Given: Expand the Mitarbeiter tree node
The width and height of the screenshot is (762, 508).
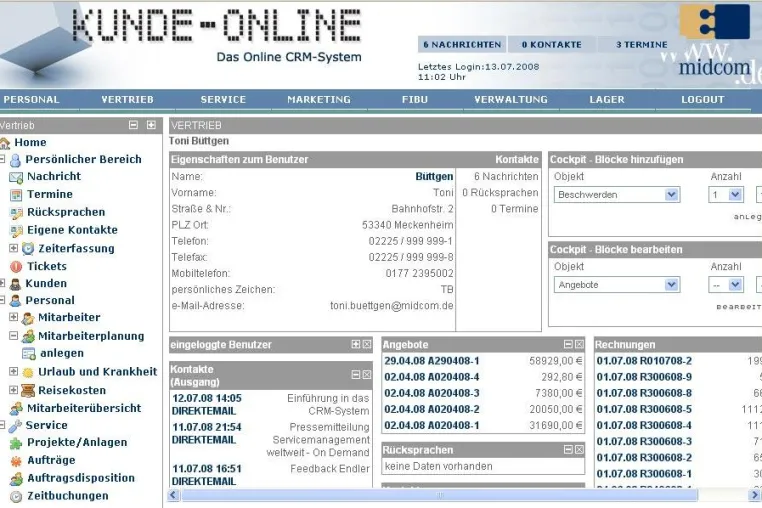Looking at the screenshot, I should pos(14,317).
